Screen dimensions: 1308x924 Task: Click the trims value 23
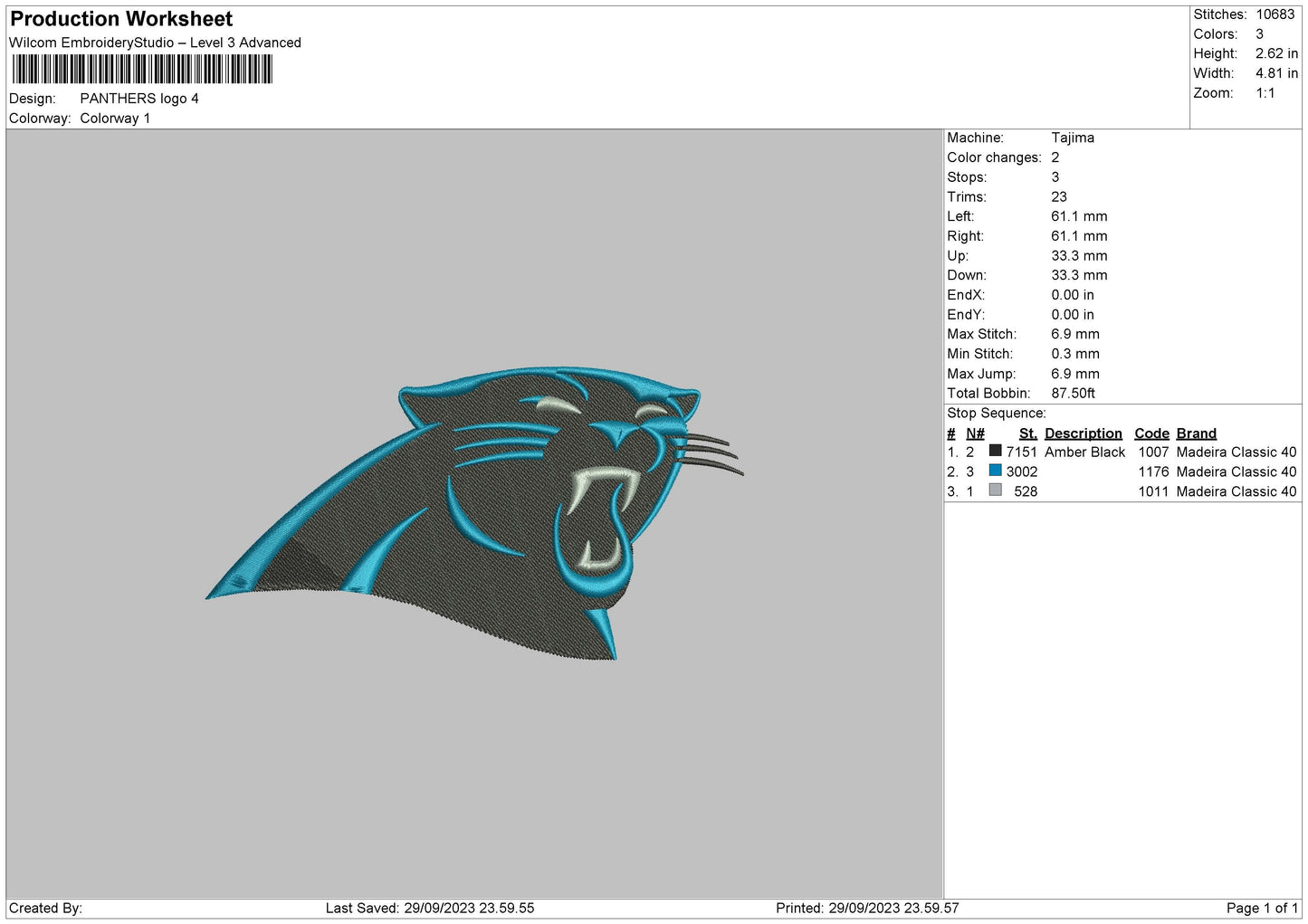(1059, 196)
